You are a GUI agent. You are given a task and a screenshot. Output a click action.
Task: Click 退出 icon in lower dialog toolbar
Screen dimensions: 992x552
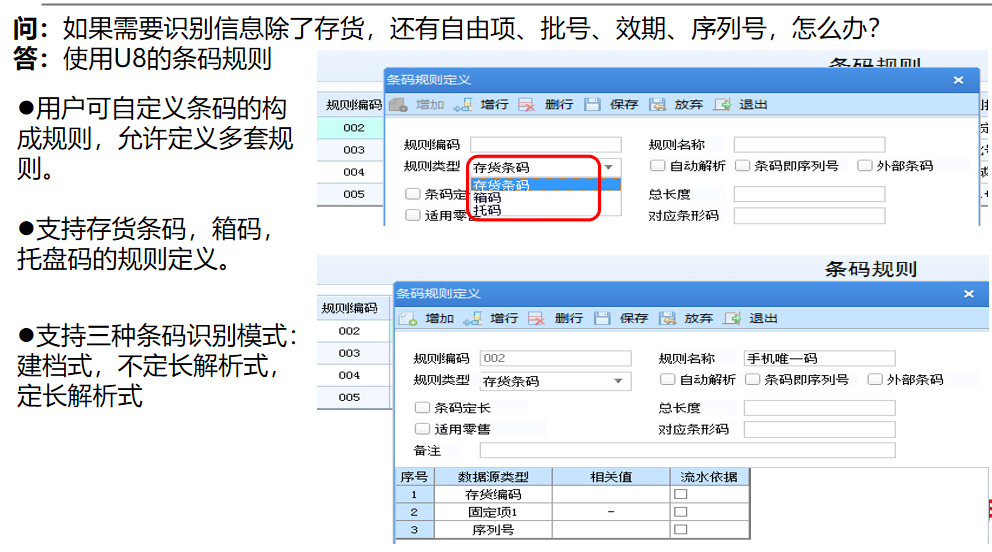[x=732, y=319]
